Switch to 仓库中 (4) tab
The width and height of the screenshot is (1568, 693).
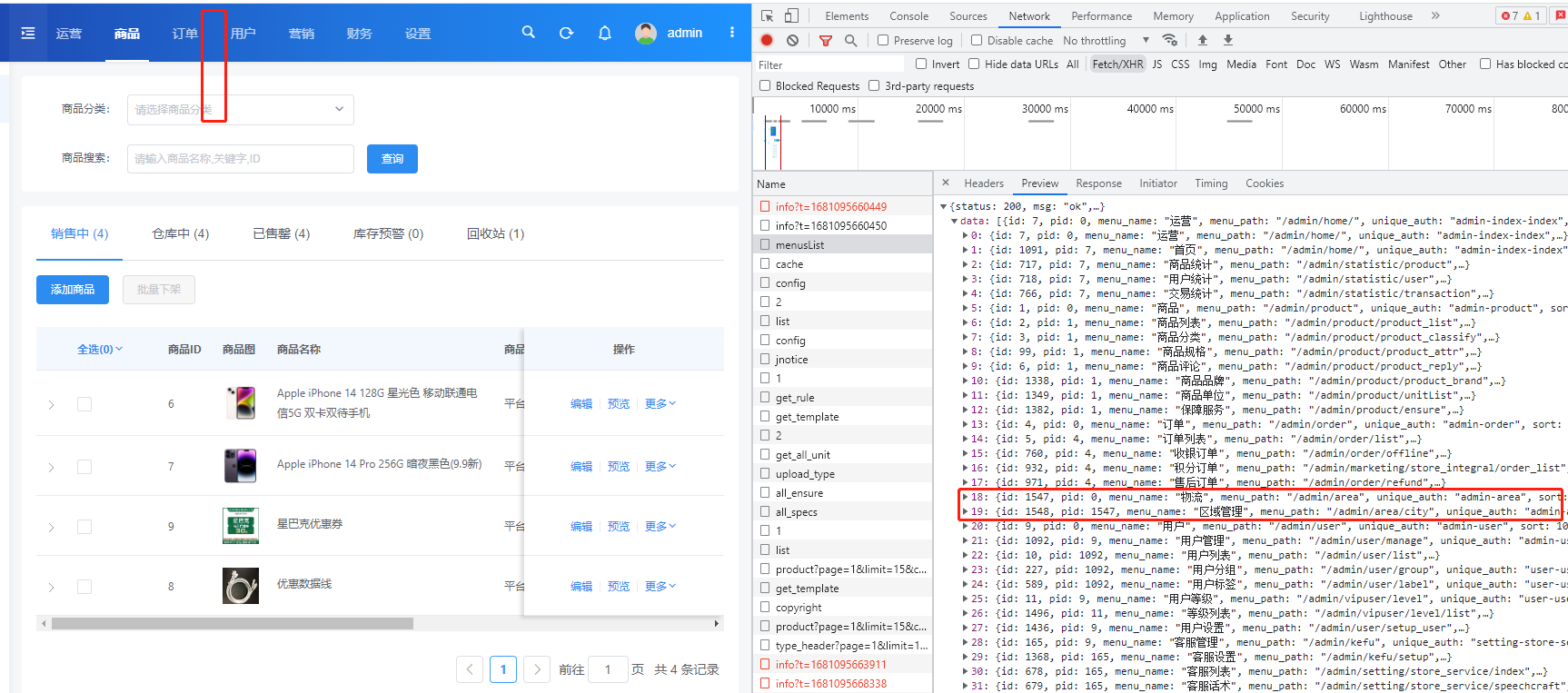(x=181, y=233)
